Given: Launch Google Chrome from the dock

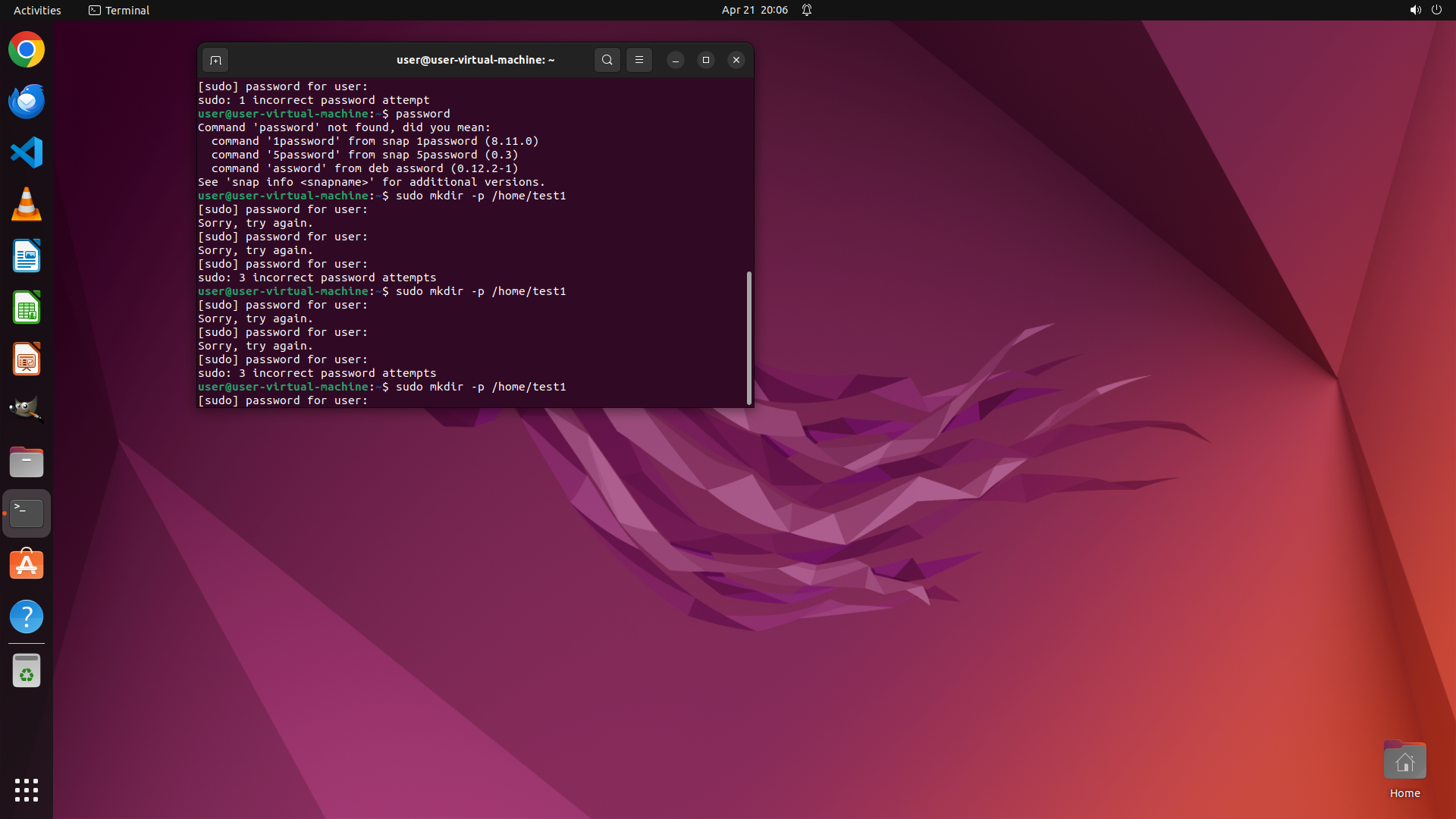Looking at the screenshot, I should point(27,50).
